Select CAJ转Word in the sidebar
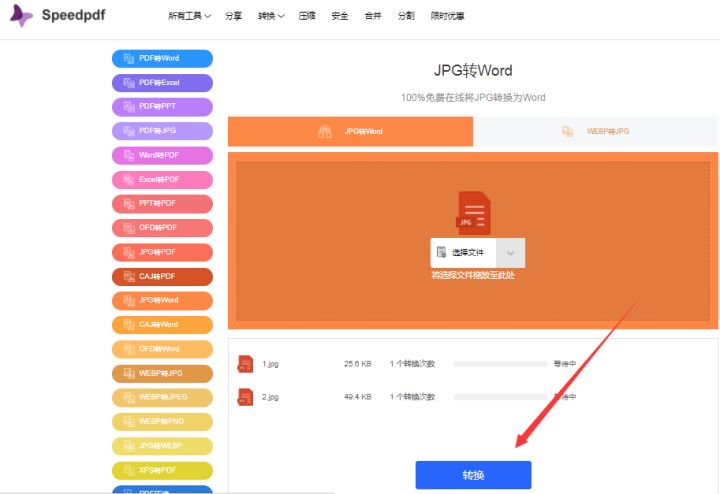 click(x=162, y=325)
